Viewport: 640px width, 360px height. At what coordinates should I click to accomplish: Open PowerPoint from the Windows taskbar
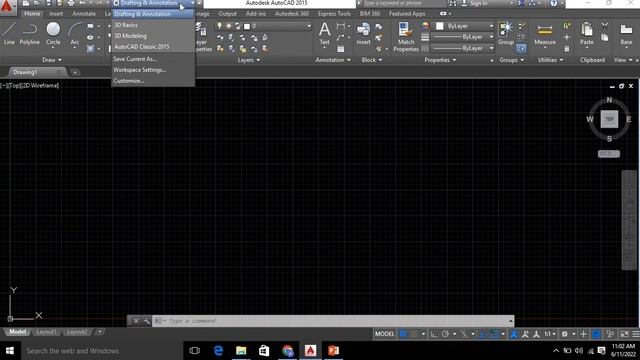pos(333,351)
